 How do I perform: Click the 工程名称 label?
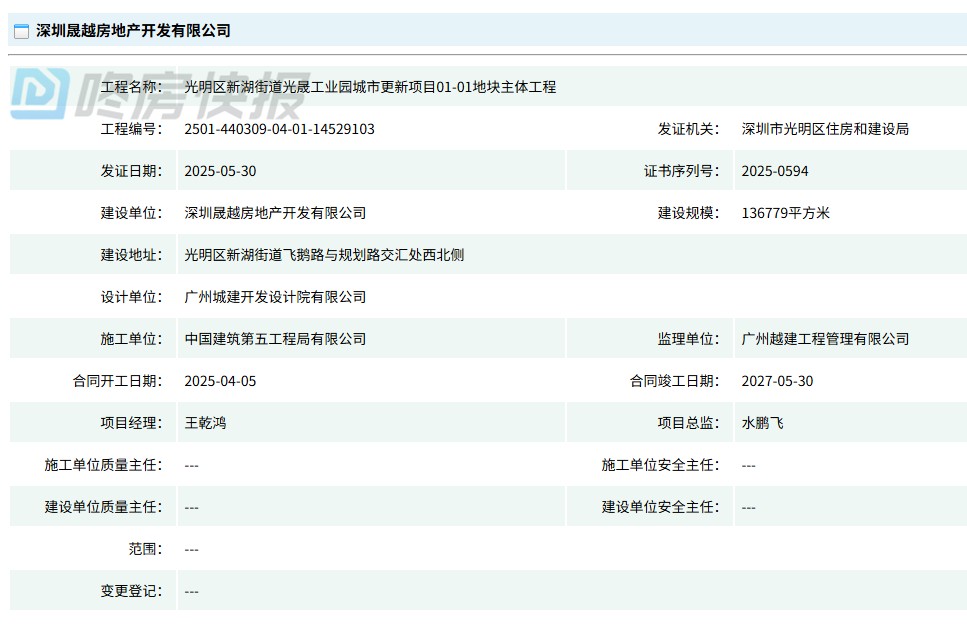[131, 87]
